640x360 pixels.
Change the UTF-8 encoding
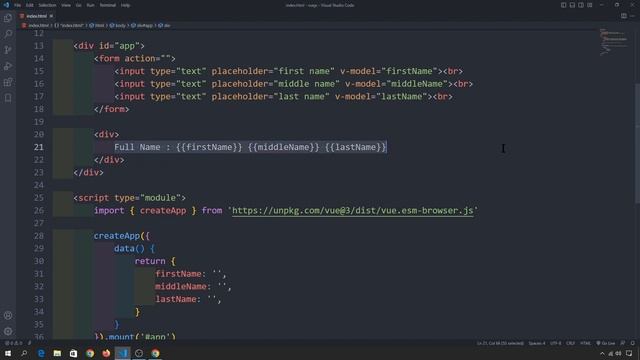(x=556, y=343)
